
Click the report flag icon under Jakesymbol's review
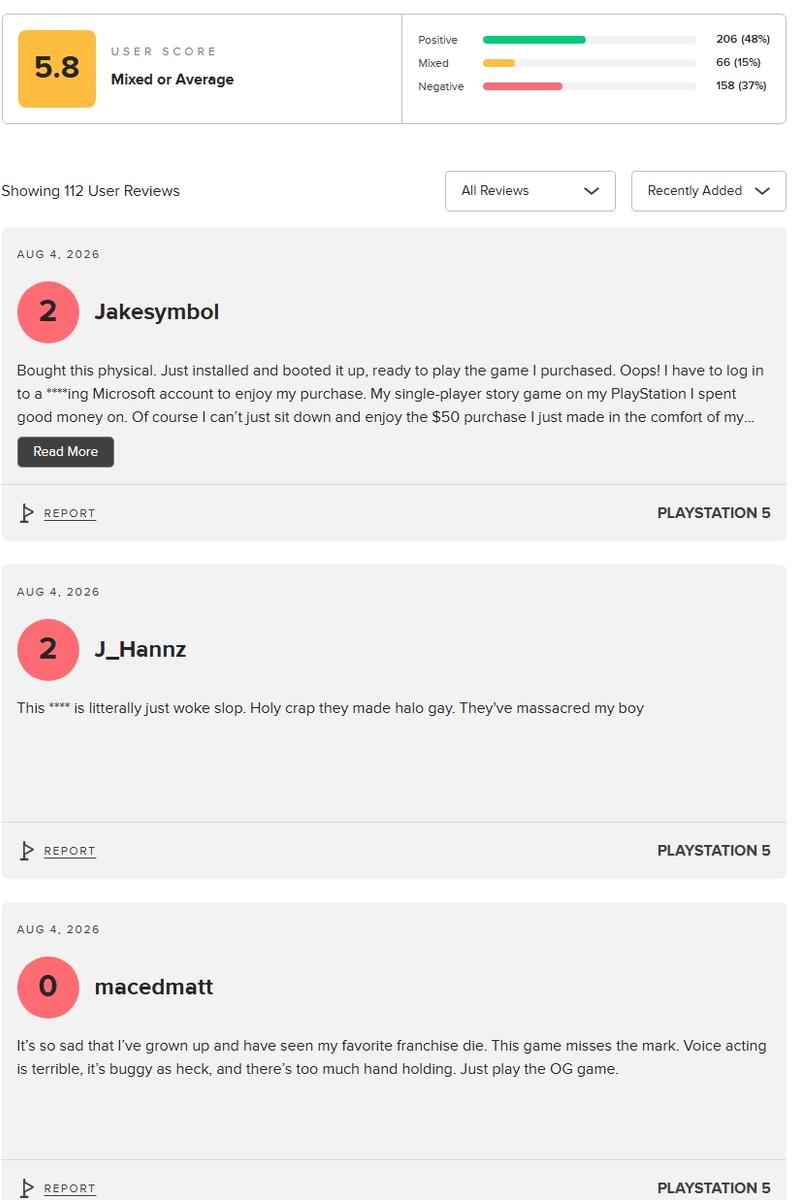pos(27,513)
